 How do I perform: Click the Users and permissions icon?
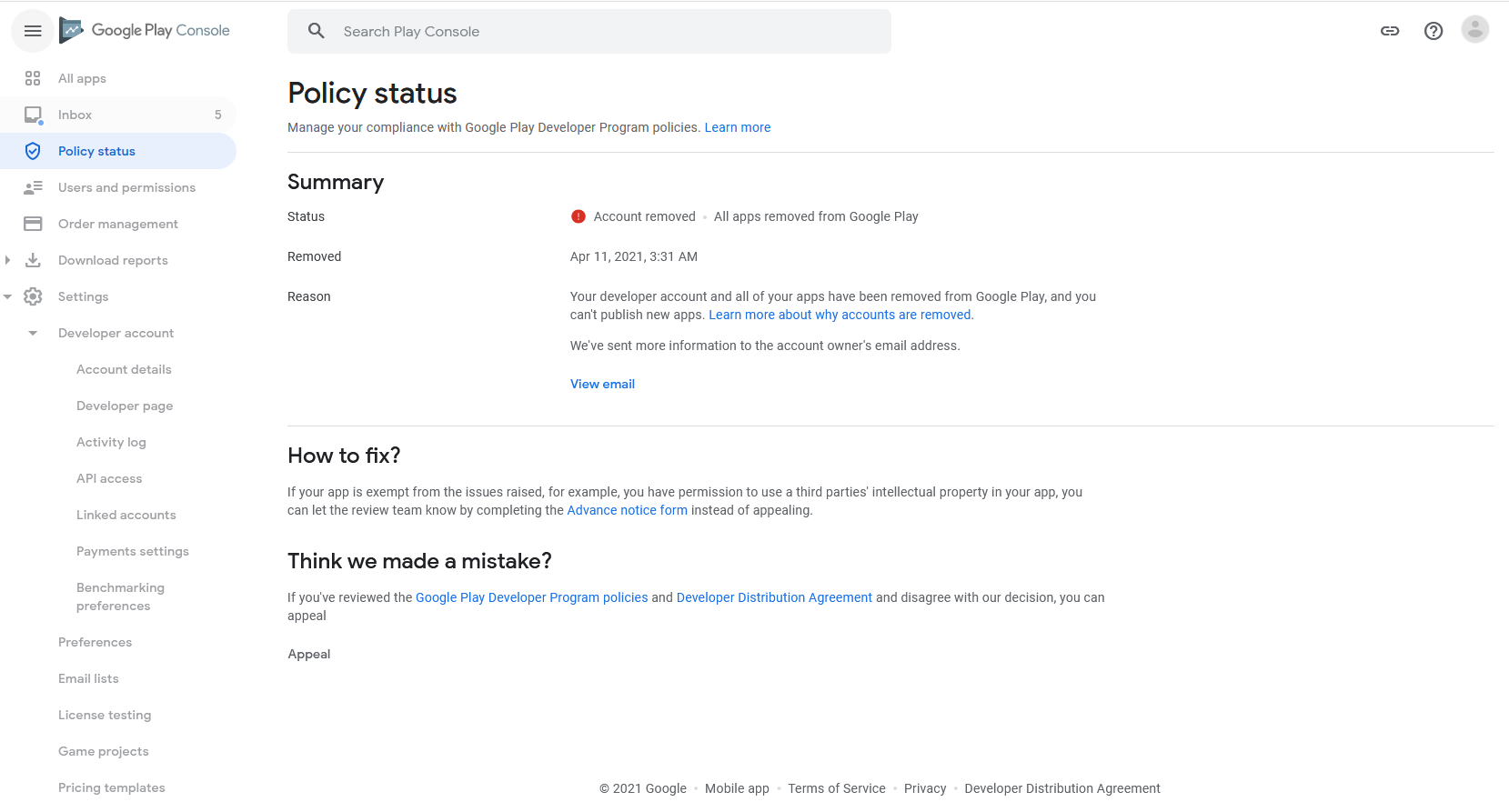(33, 187)
